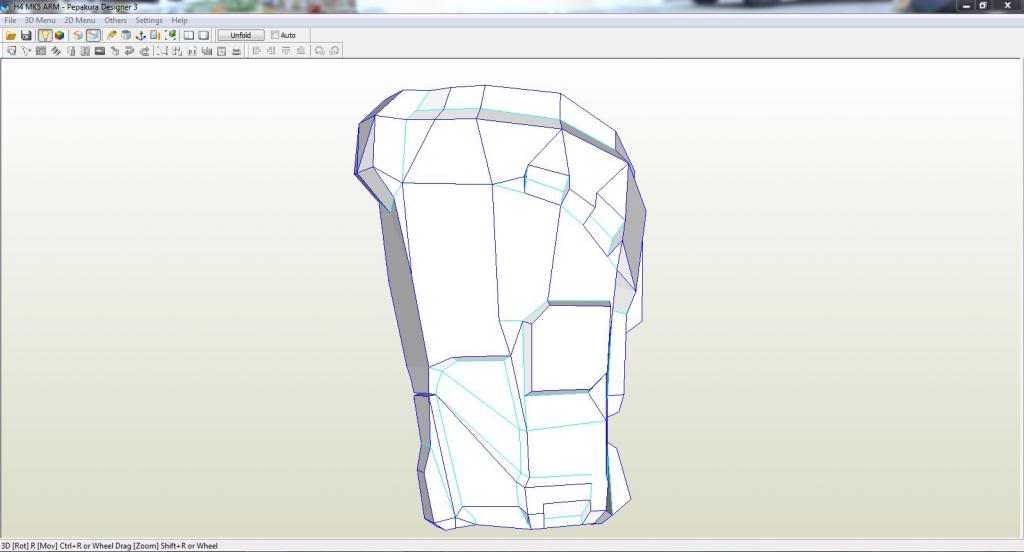The width and height of the screenshot is (1024, 552).
Task: Toggle the light bulb lighting icon
Action: (44, 35)
